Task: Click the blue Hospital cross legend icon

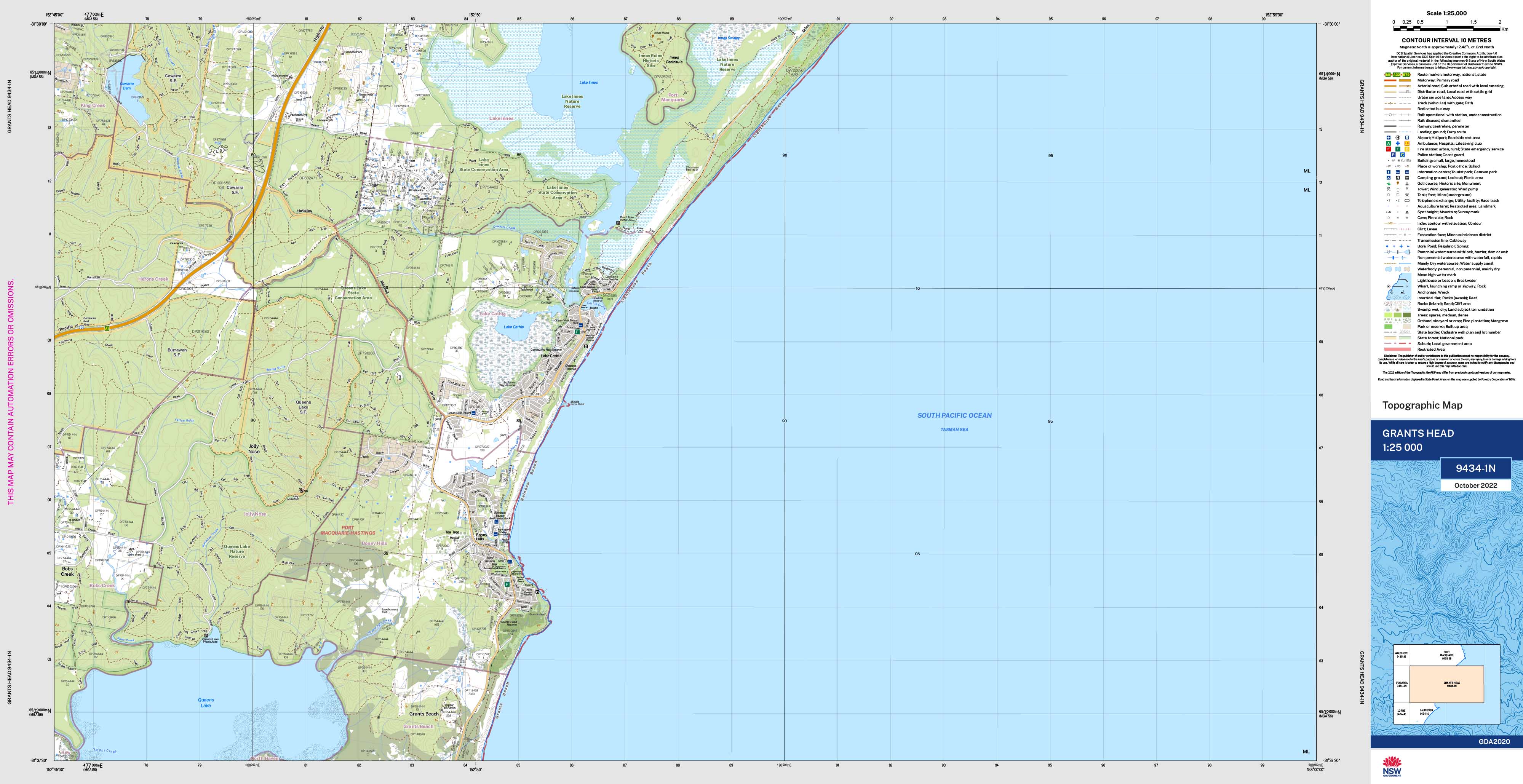Action: click(x=1398, y=144)
